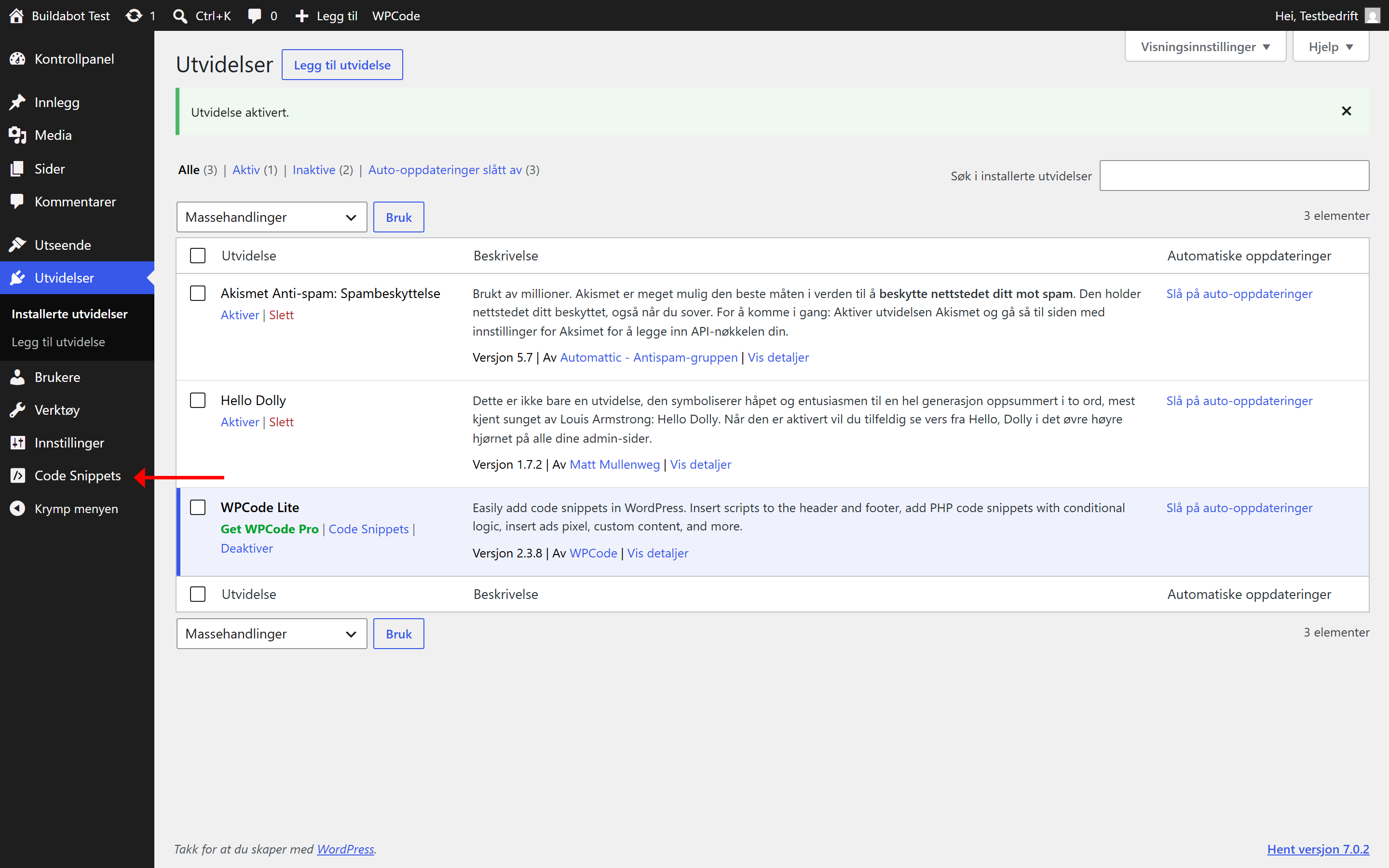Click the Utseende brush icon
Screen dimensions: 1389x868
18,244
